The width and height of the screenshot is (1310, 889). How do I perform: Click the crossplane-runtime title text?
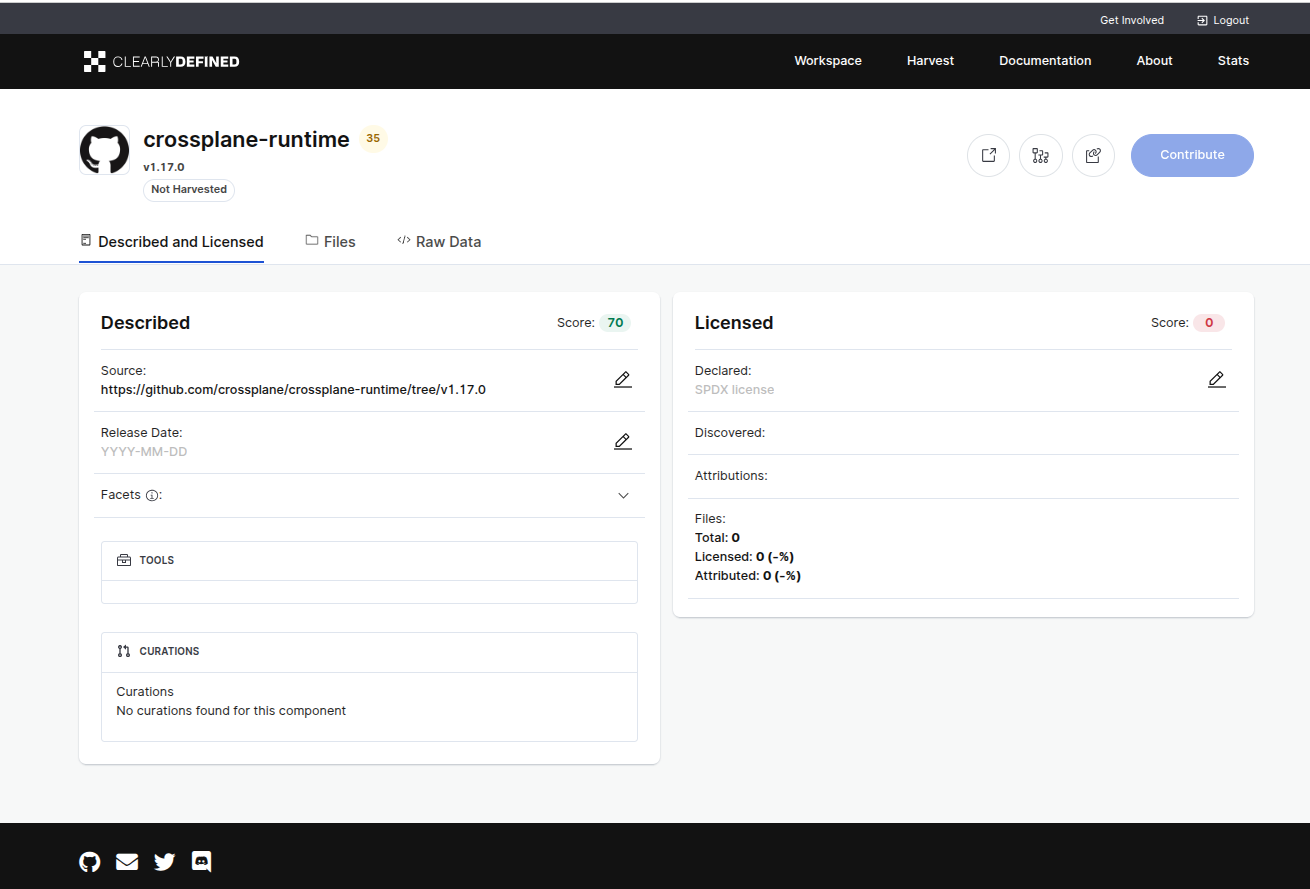[246, 140]
